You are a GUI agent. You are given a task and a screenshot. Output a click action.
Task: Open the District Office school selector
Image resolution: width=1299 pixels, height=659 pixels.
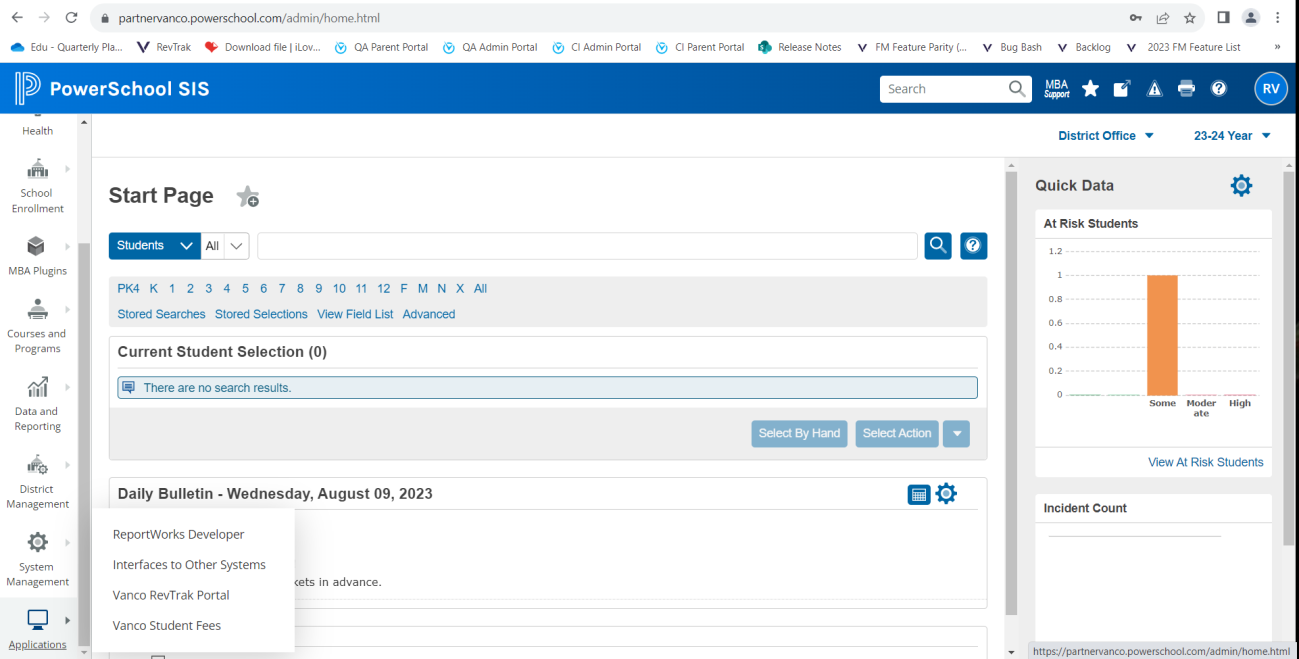1105,136
